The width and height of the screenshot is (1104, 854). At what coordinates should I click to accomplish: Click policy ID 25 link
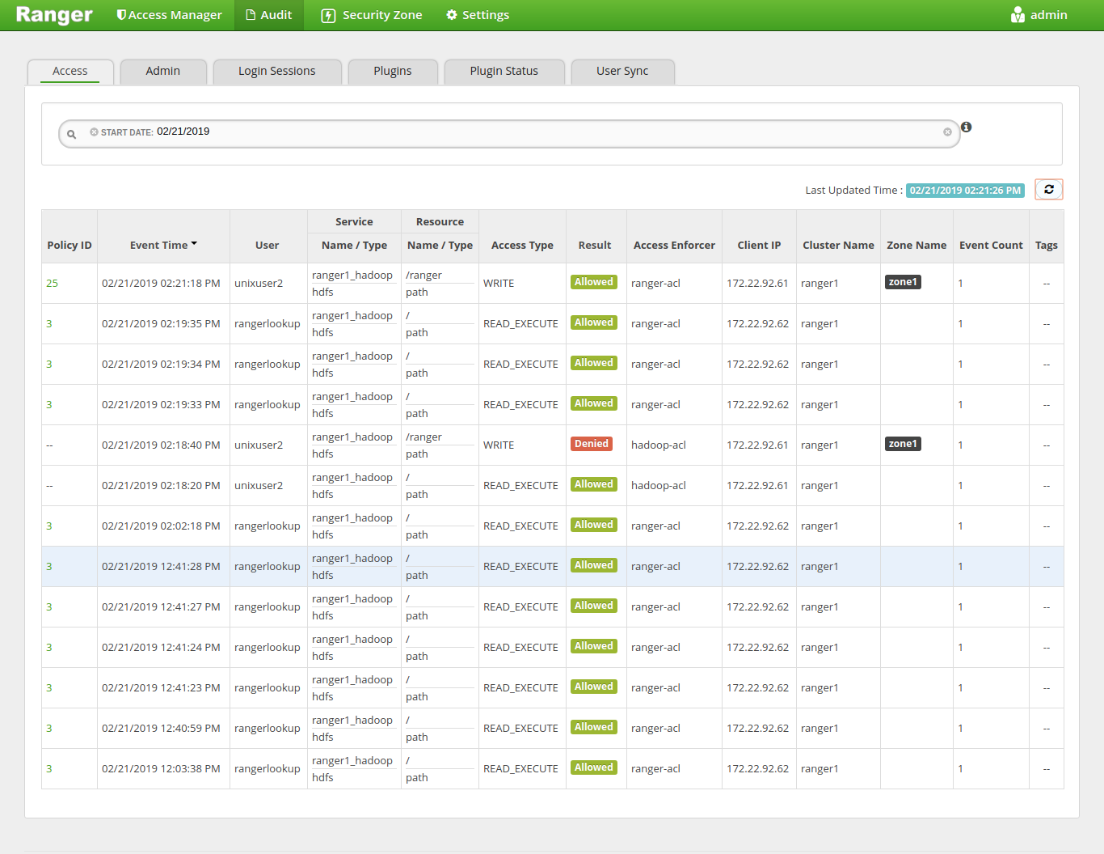(x=52, y=283)
